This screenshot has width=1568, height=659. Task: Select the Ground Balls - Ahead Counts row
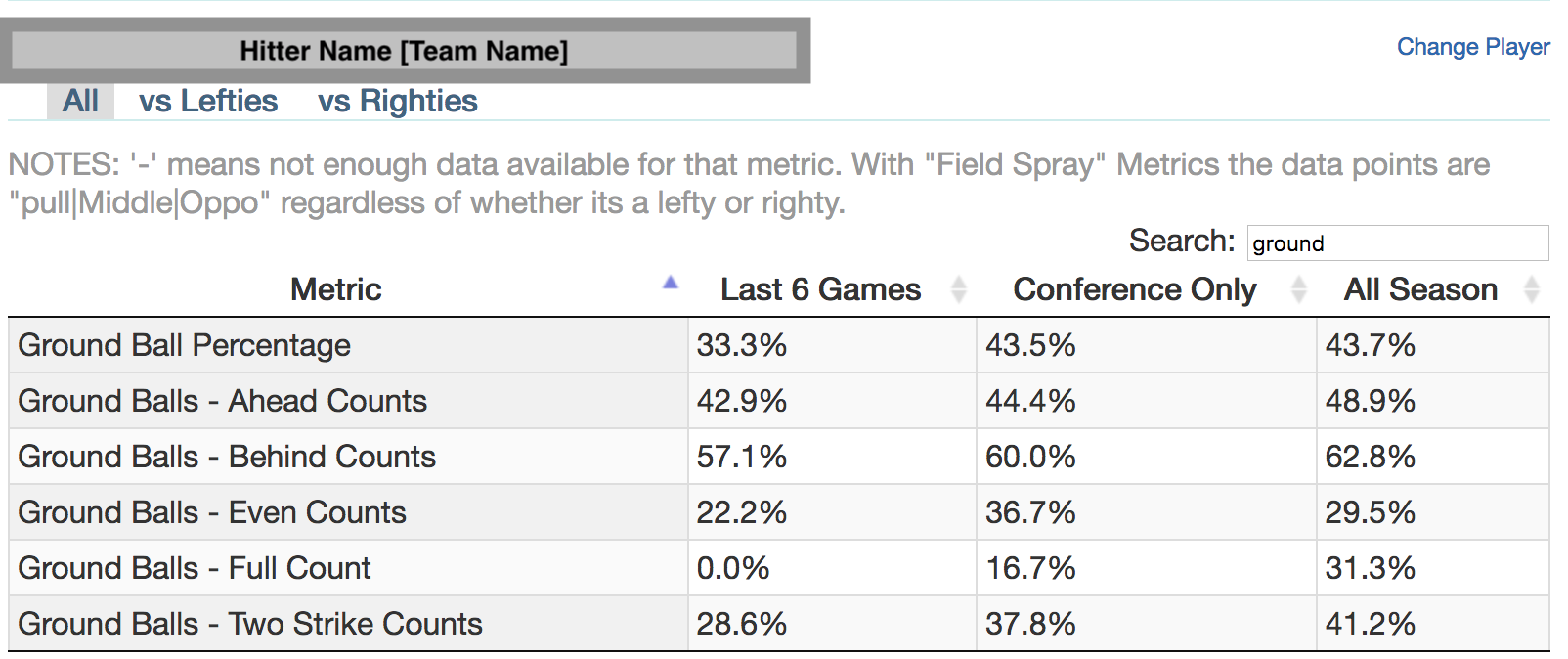click(779, 401)
